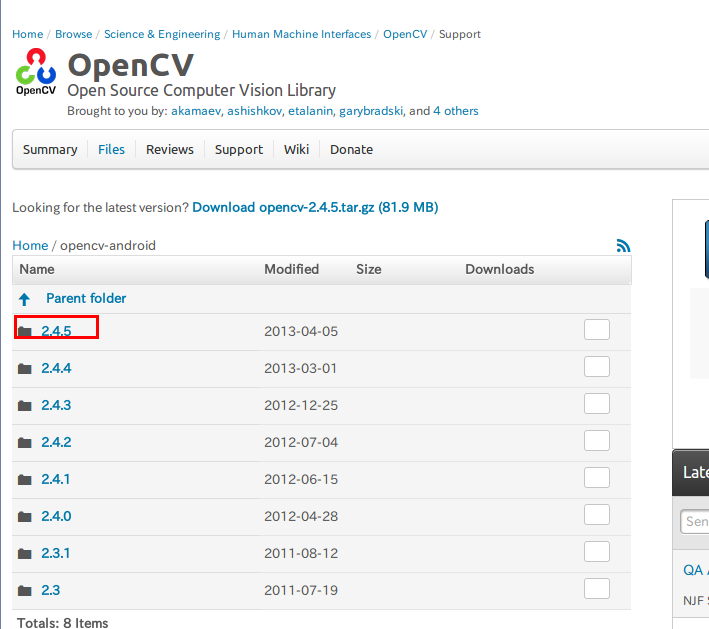Open the Summary tab

(50, 150)
